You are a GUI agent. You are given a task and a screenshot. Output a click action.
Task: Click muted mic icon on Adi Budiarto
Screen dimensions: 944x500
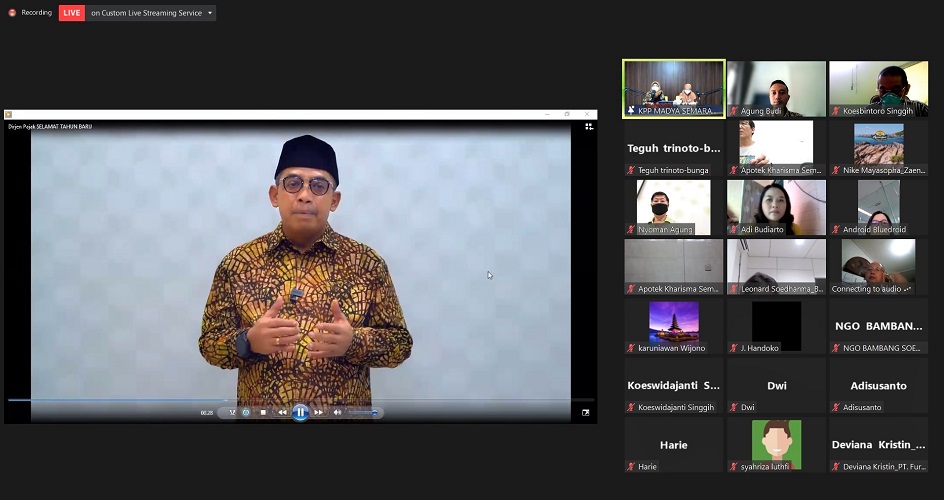pos(734,230)
